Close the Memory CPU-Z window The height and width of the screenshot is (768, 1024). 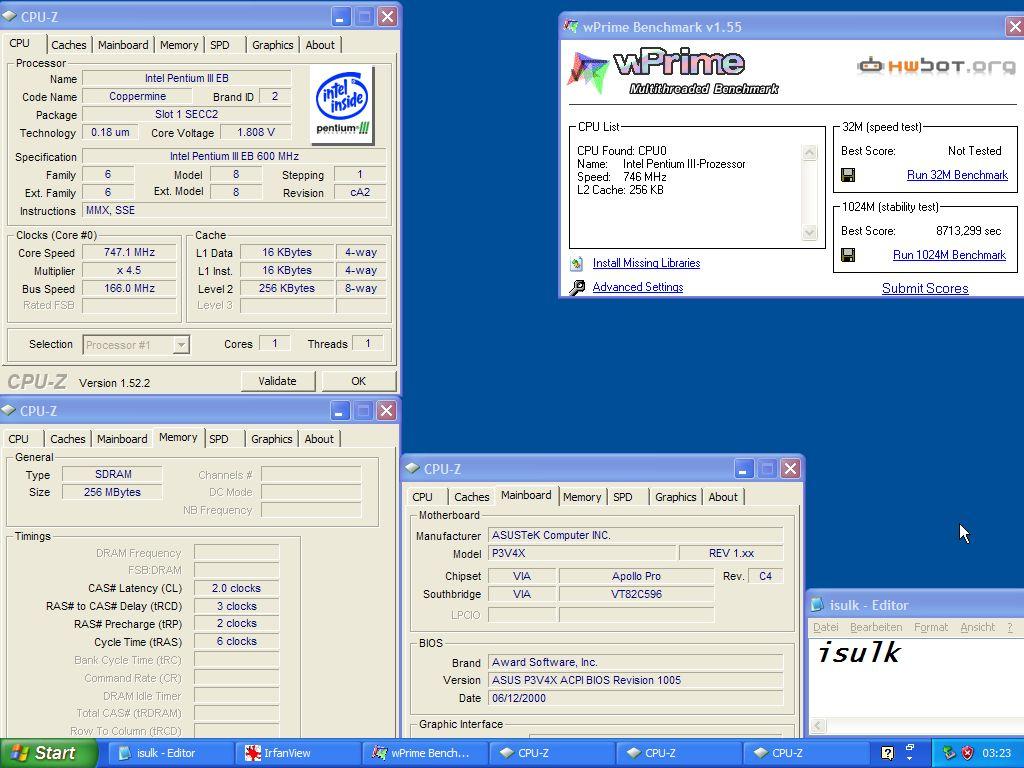(x=387, y=411)
